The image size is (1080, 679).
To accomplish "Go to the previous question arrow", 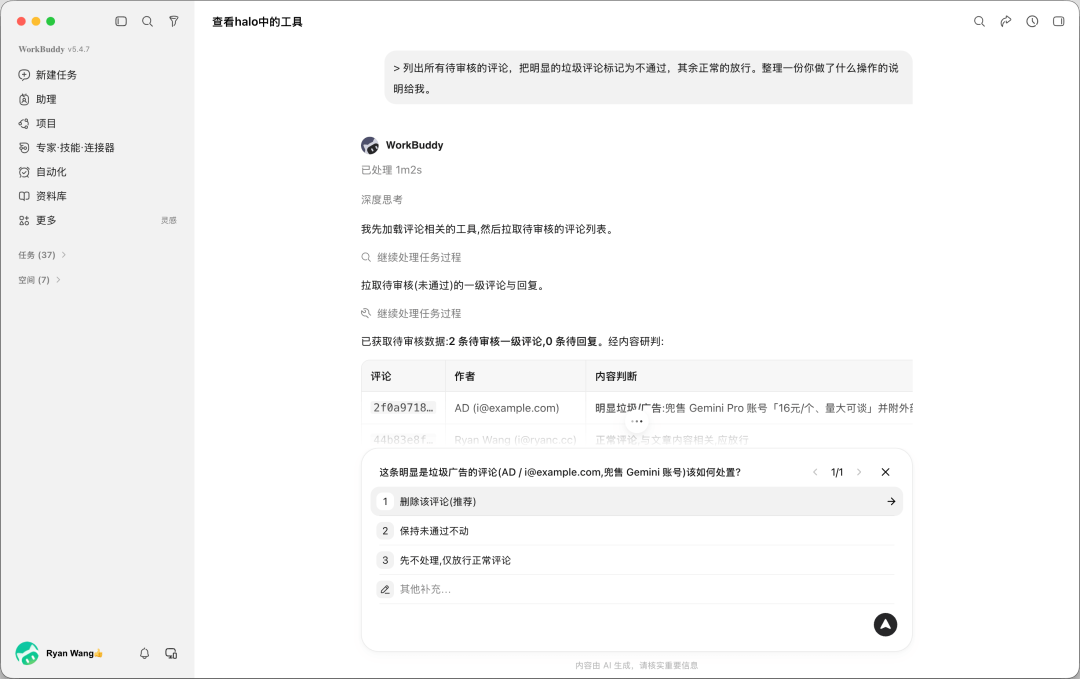I will click(815, 472).
